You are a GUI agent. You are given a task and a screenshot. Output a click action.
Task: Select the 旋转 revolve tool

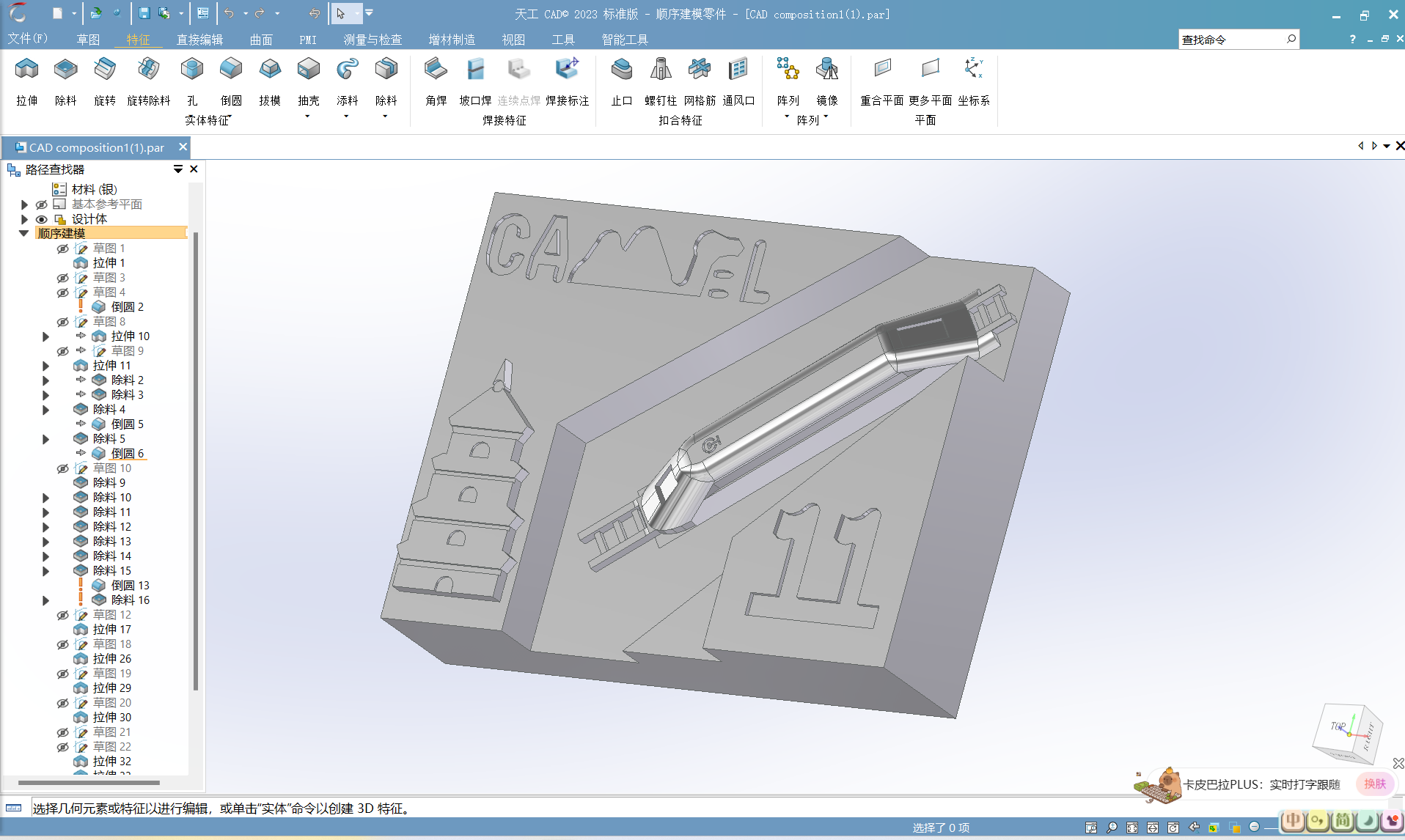[x=105, y=81]
